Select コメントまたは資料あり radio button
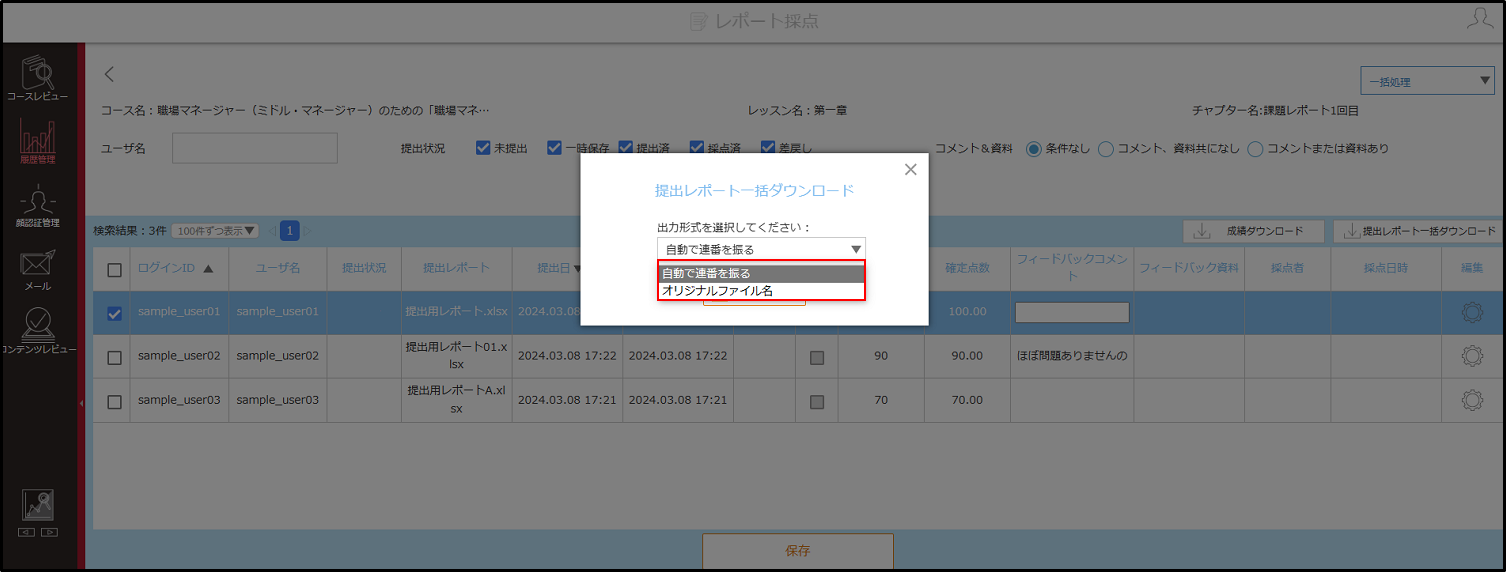This screenshot has height=572, width=1506. [x=1255, y=149]
